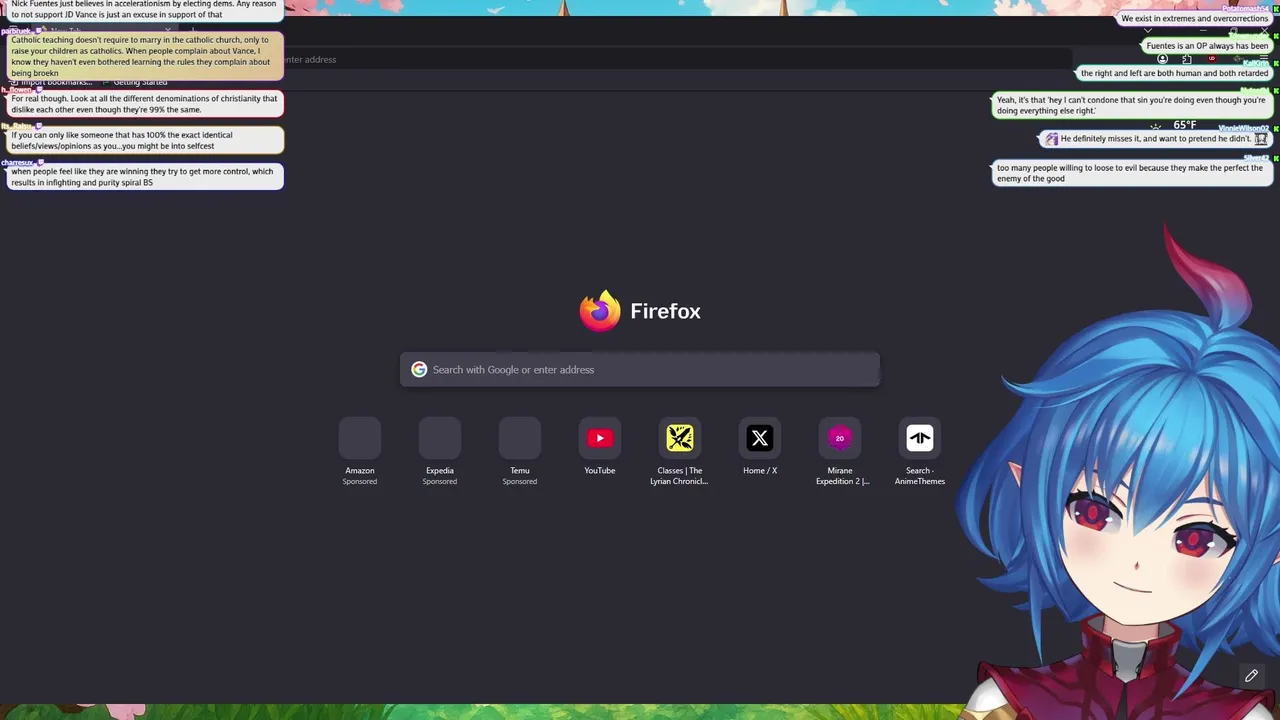Screen dimensions: 1280x720
Task: Click chat message starting 'If you can only like'
Action: (144, 140)
